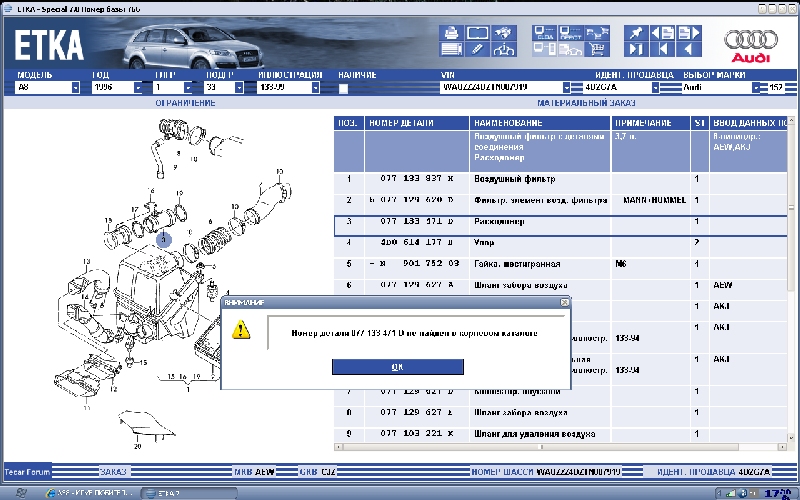Open the Год dropdown showing 1996
The image size is (800, 500).
(137, 88)
